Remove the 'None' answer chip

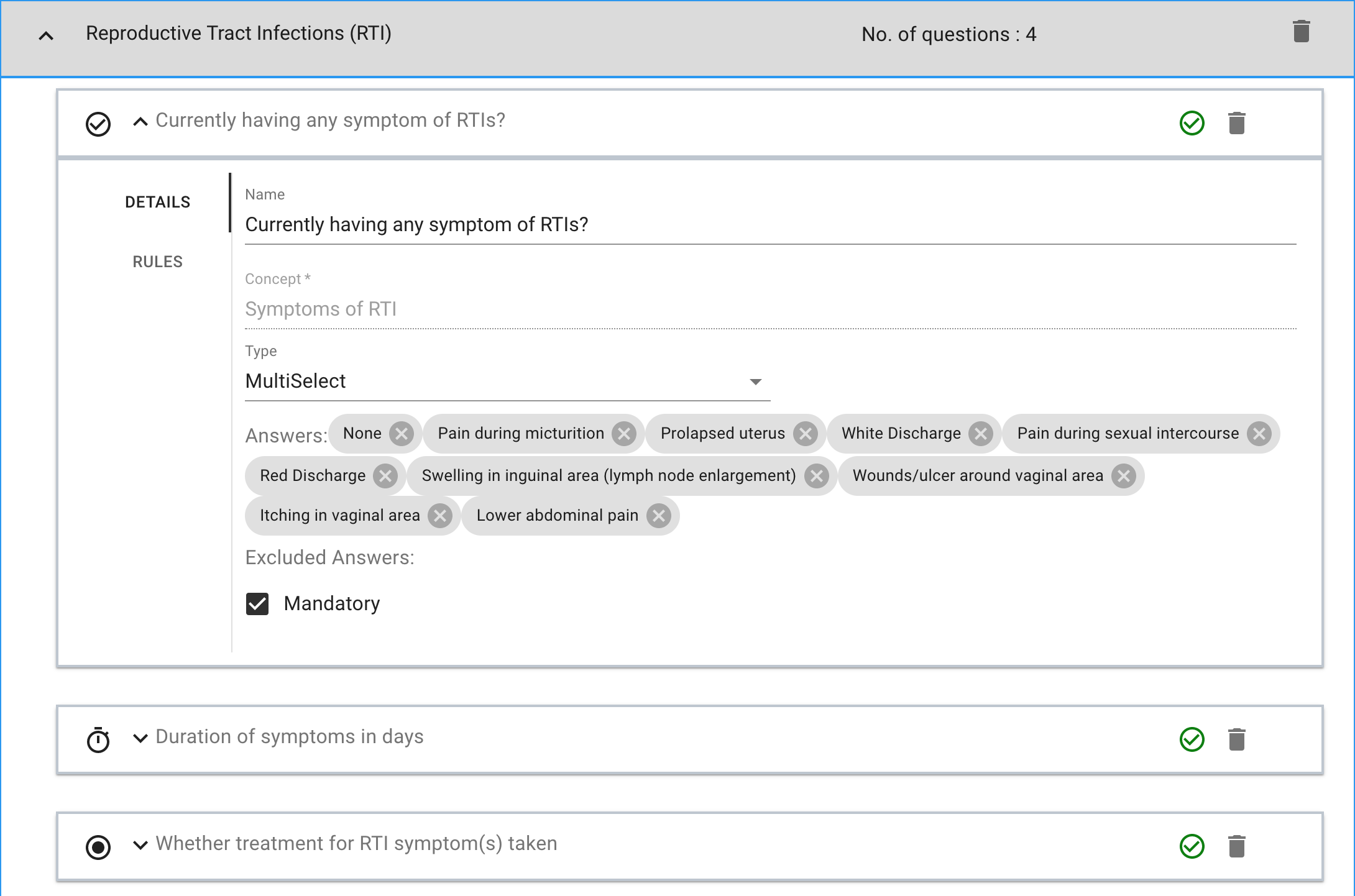(x=402, y=434)
